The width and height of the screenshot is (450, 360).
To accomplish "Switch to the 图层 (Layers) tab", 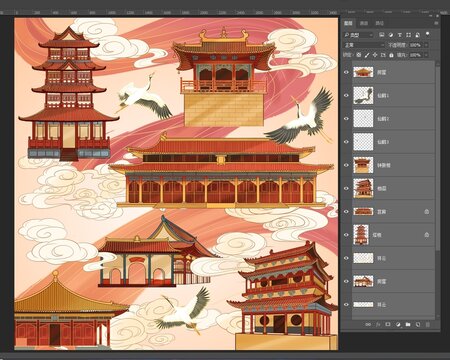I will [348, 23].
